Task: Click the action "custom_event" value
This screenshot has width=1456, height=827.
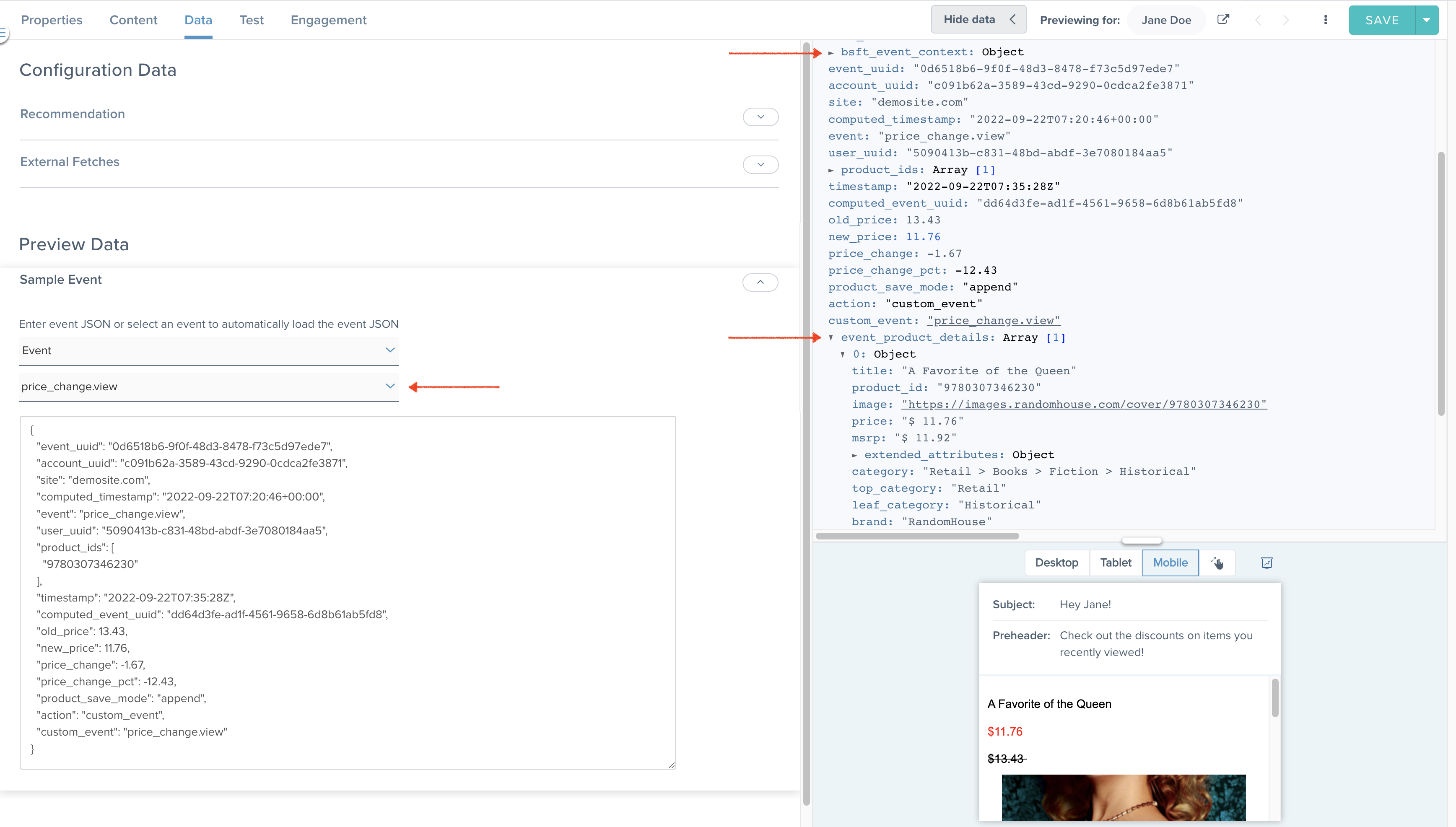Action: tap(934, 304)
